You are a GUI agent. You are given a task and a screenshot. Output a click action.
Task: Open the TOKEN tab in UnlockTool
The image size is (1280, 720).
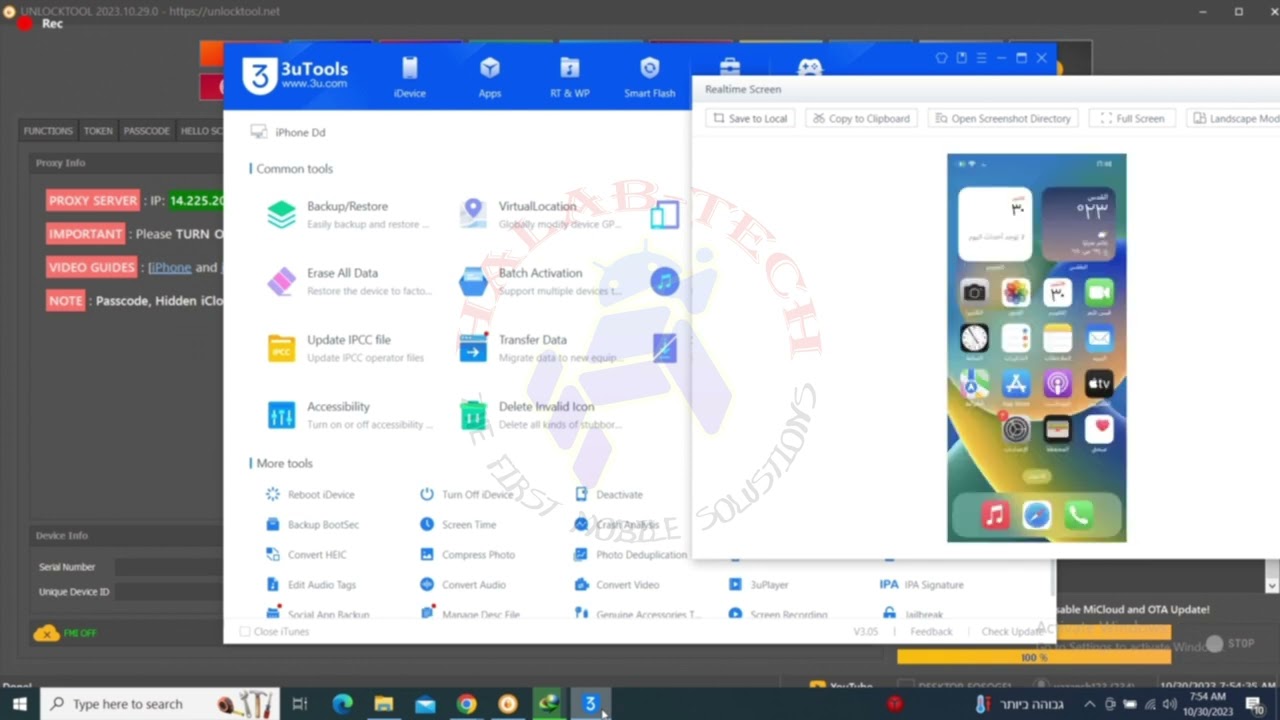click(98, 131)
